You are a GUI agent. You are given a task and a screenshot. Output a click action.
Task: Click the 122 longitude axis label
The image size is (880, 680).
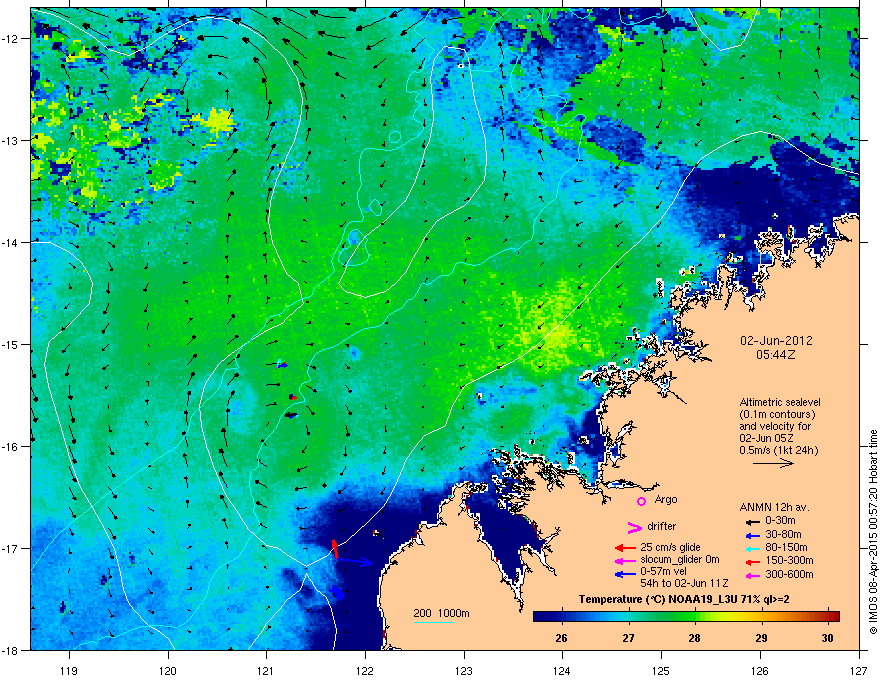coord(365,671)
